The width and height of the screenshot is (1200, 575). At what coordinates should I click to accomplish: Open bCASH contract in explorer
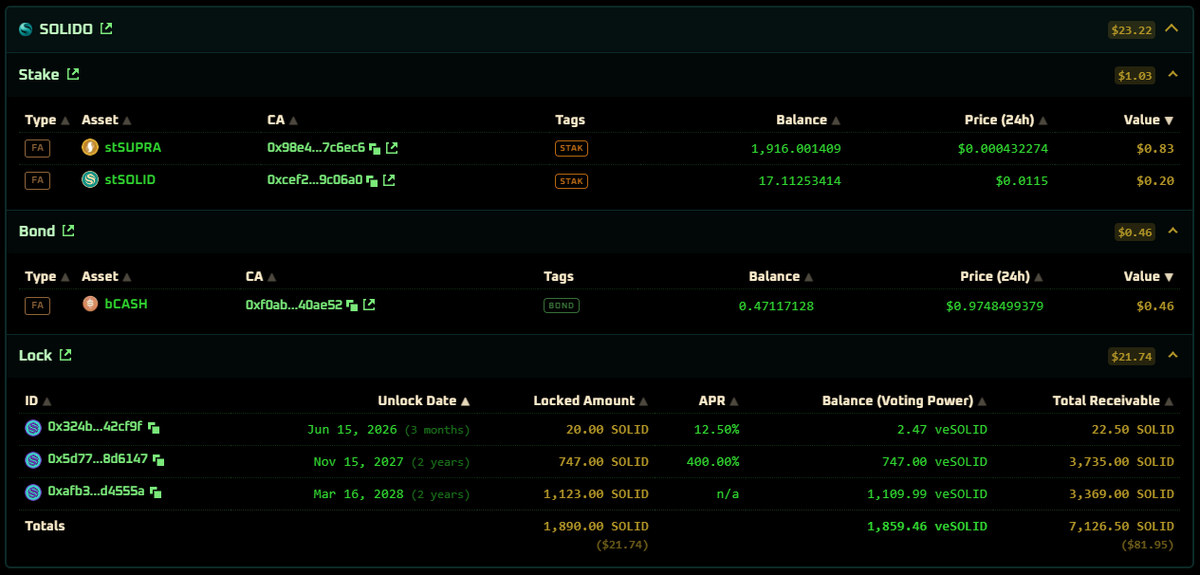(369, 305)
